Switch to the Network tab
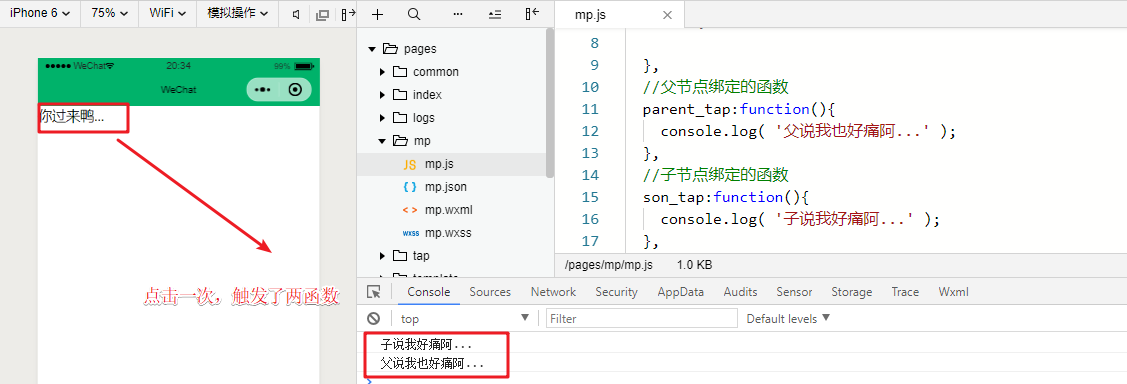This screenshot has height=384, width=1127. click(553, 292)
